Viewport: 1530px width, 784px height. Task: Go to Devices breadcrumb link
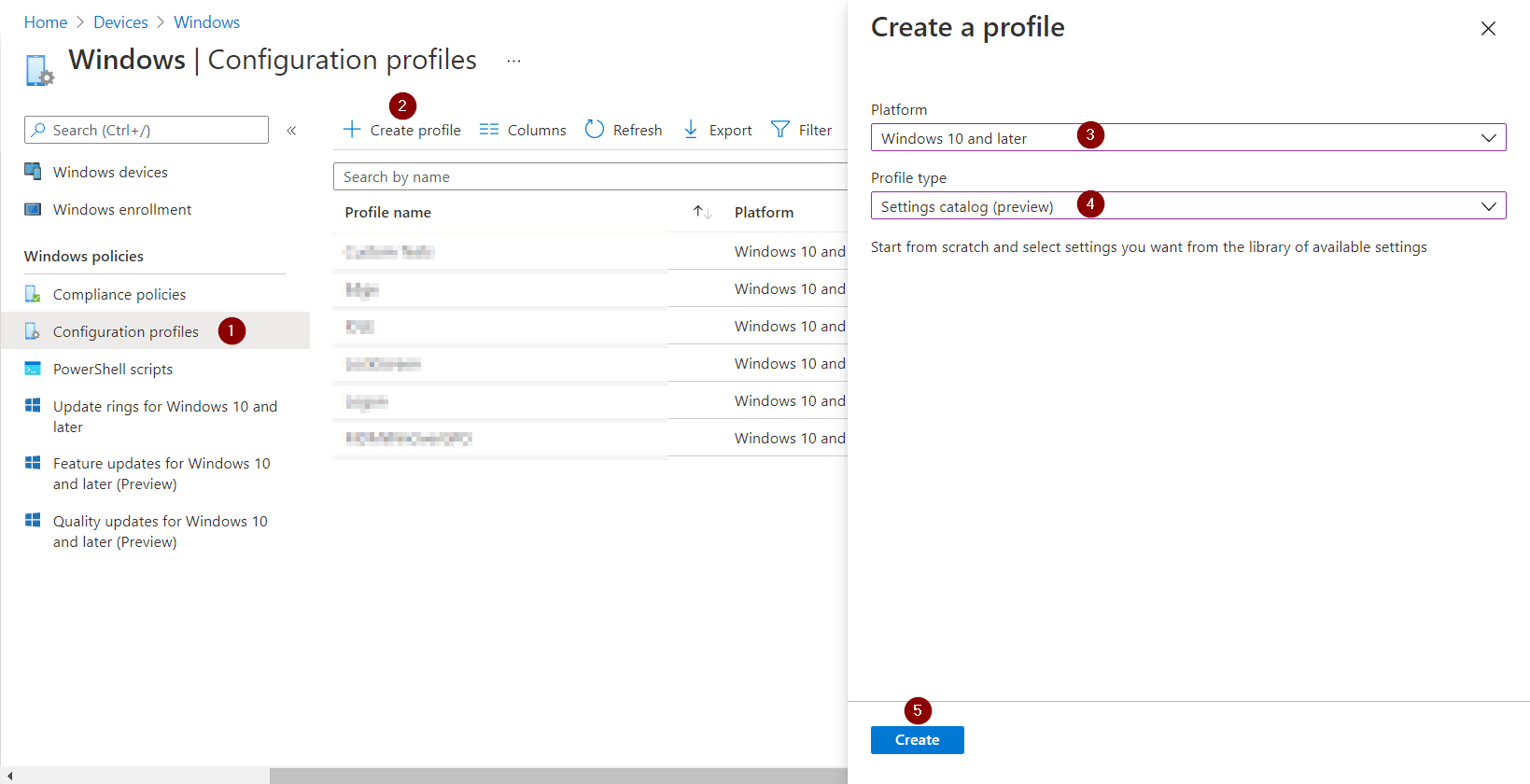120,22
